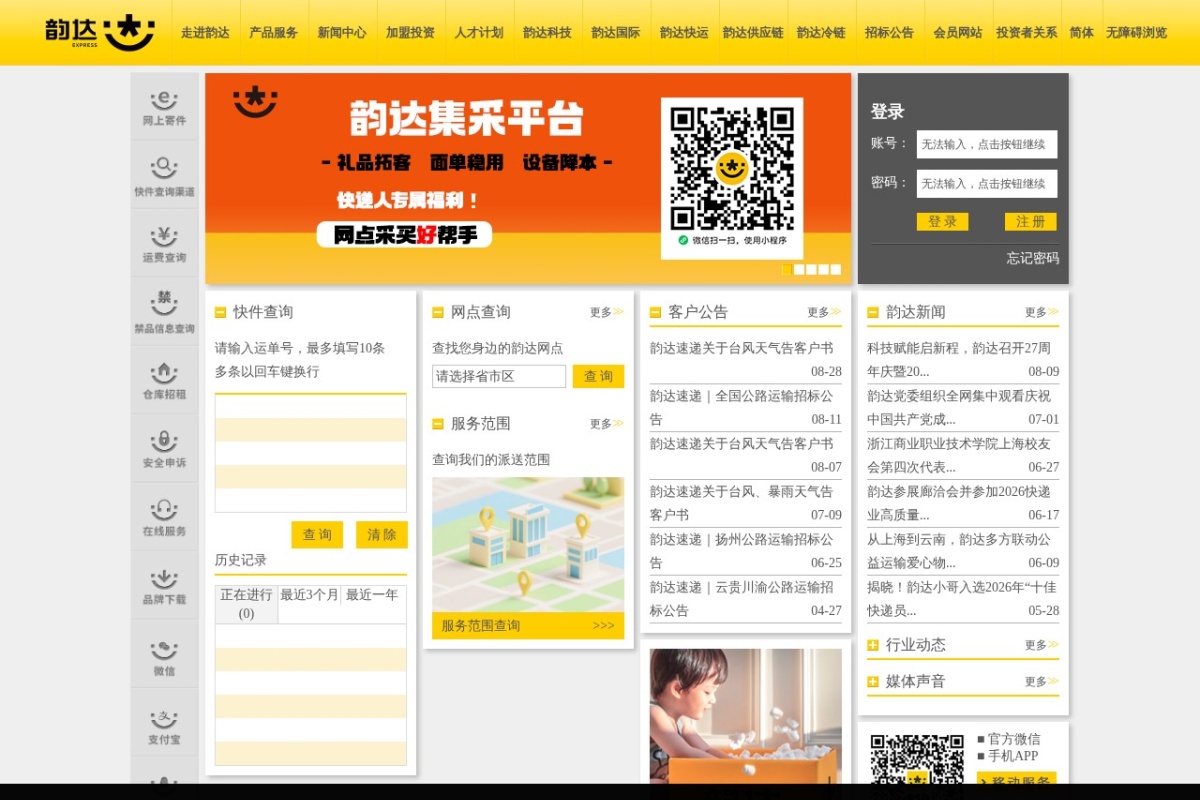Select the last banner carousel dot
The image size is (1200, 800).
(x=836, y=269)
